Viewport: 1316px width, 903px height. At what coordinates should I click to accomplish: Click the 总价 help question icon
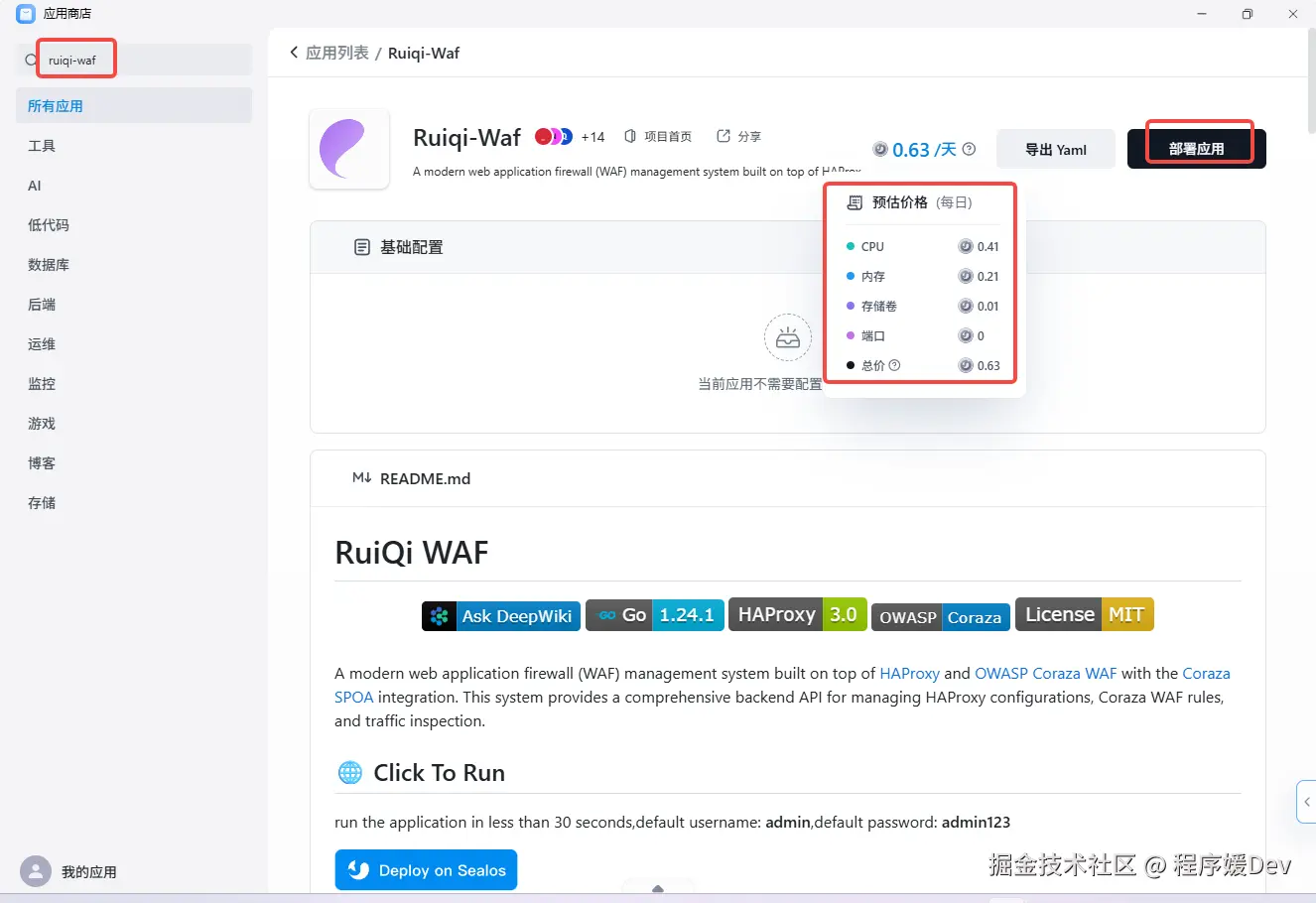tap(894, 365)
